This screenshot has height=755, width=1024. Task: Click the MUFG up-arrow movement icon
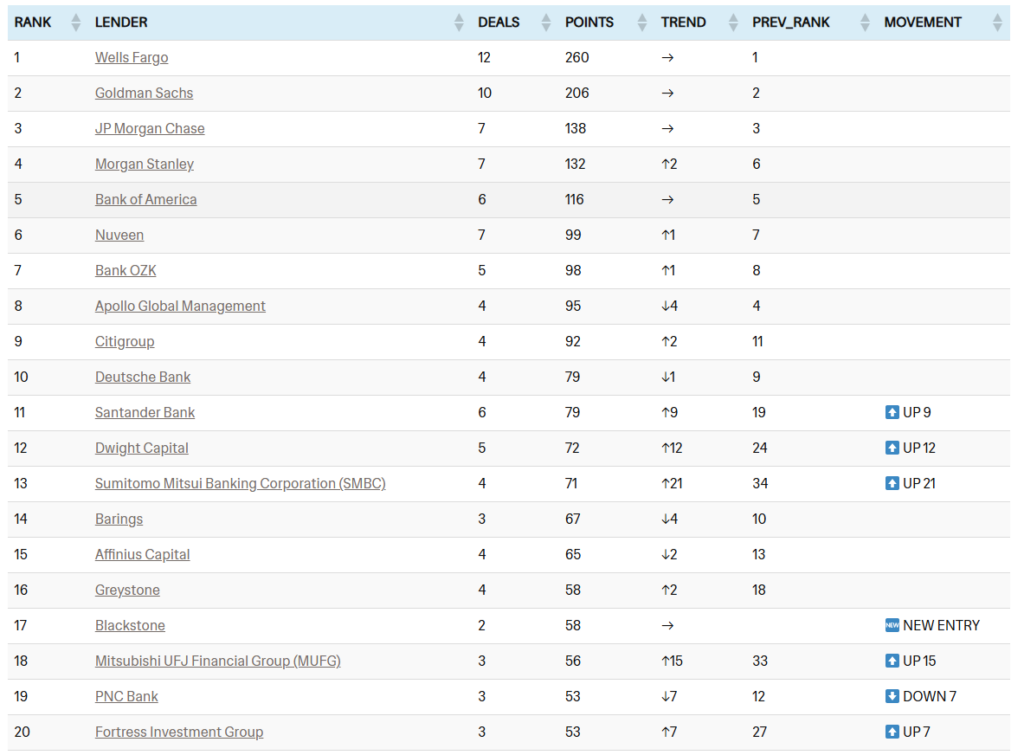tap(892, 661)
